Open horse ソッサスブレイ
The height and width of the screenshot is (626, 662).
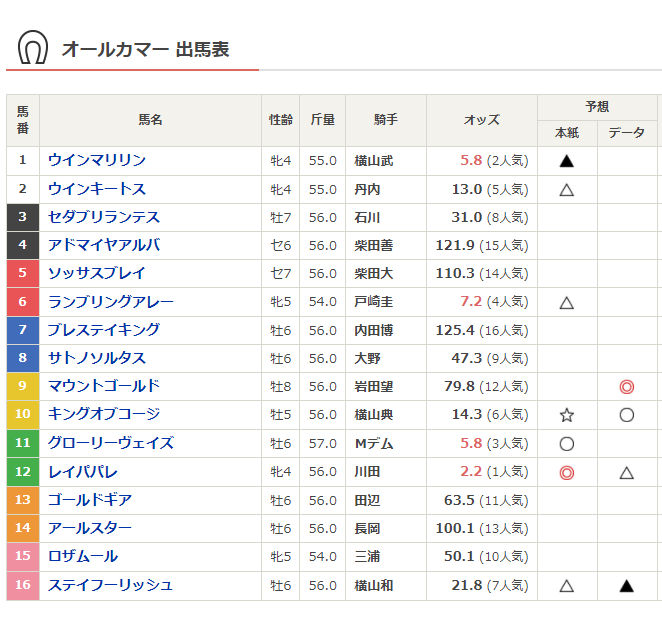(x=97, y=273)
